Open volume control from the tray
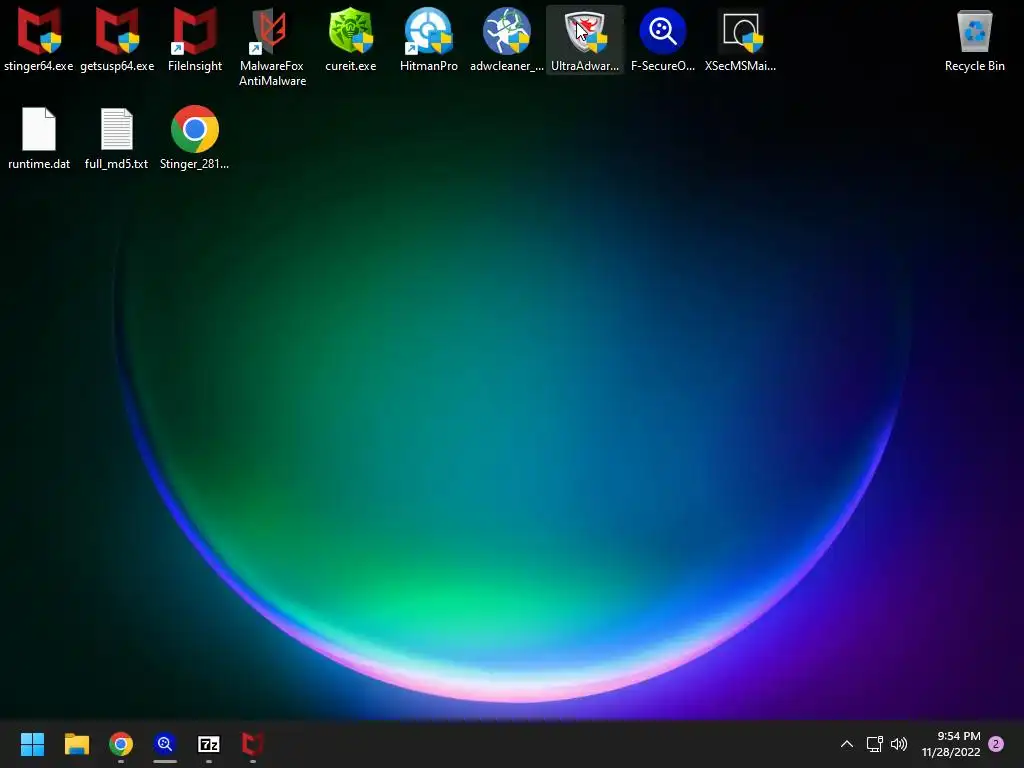This screenshot has width=1024, height=768. click(899, 744)
